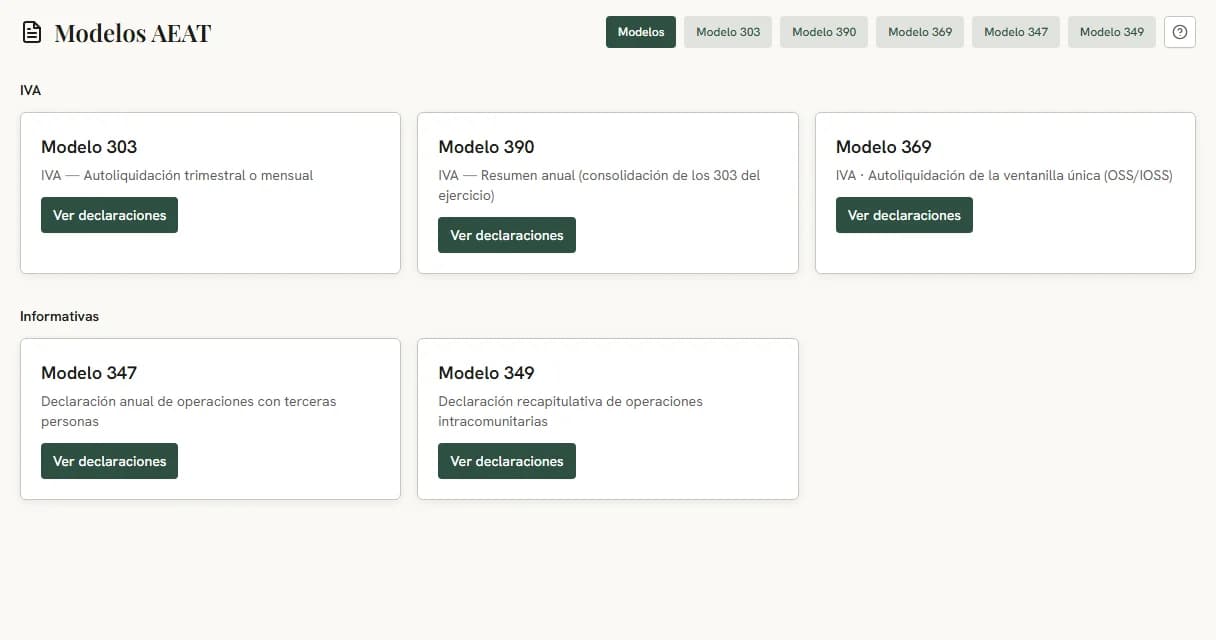1216x640 pixels.
Task: Click the Modelo 347 card title
Action: click(x=89, y=373)
